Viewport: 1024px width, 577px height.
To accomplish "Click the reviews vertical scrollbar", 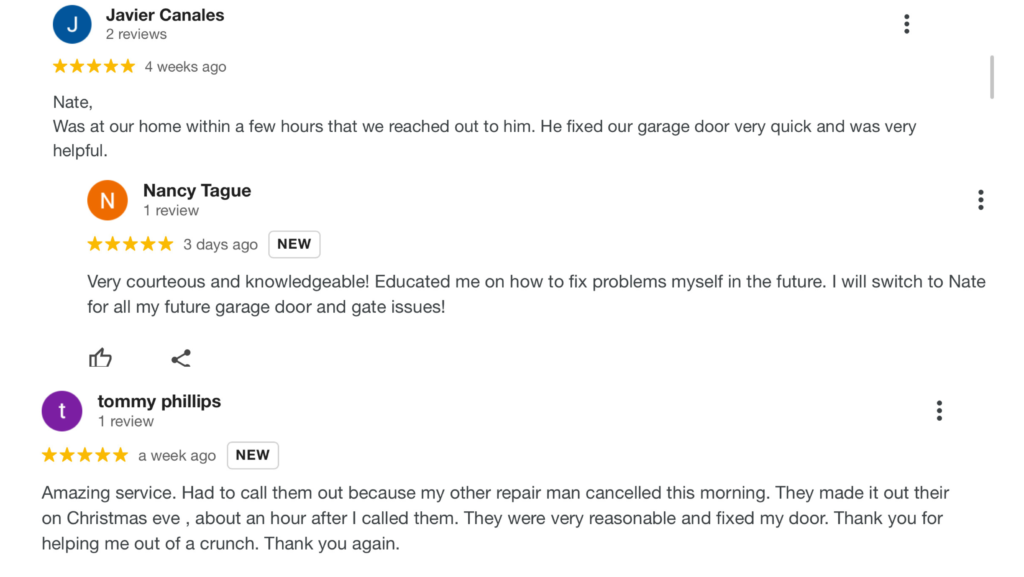I will coord(992,77).
